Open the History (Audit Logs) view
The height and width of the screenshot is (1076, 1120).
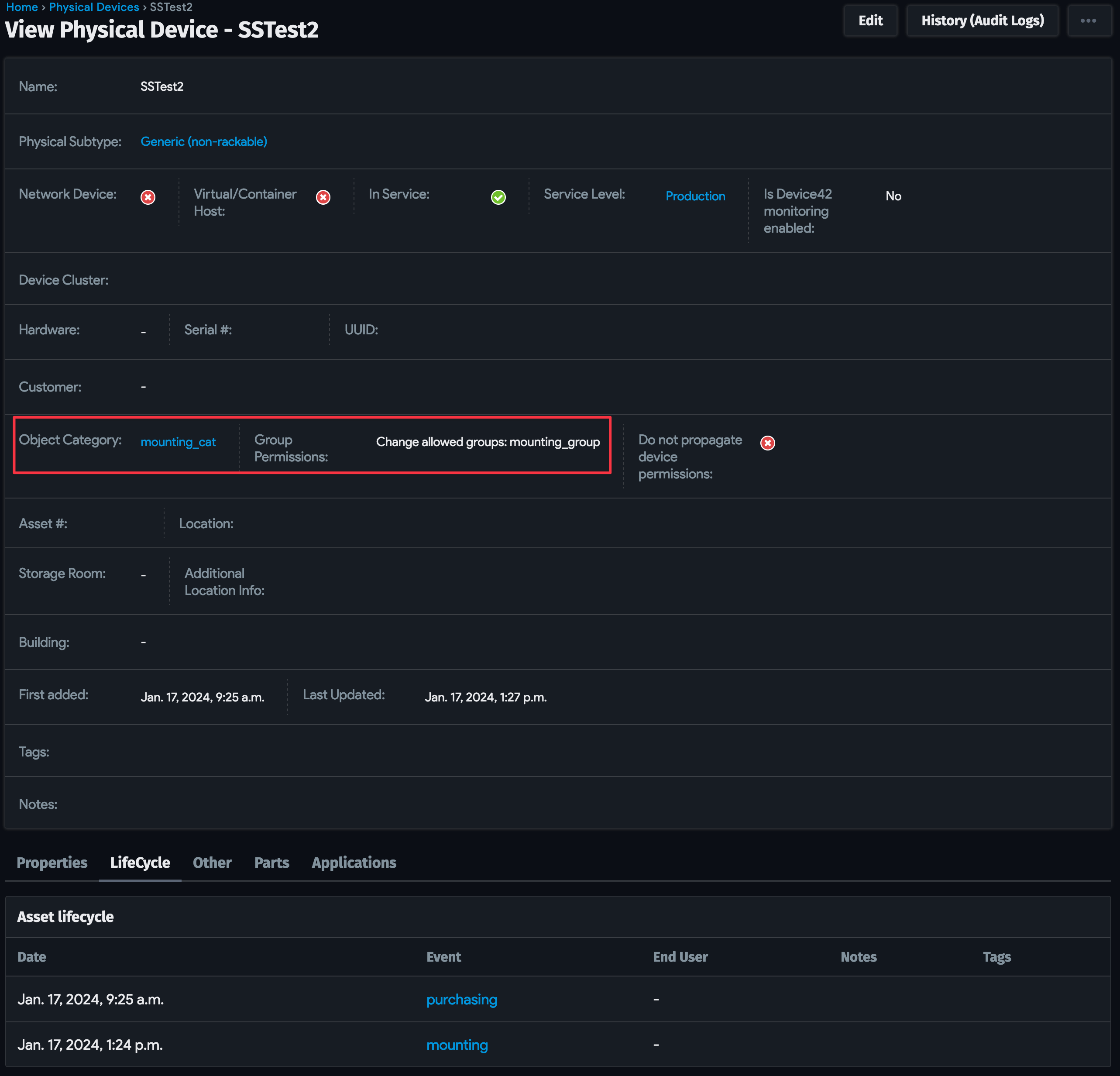pyautogui.click(x=982, y=20)
